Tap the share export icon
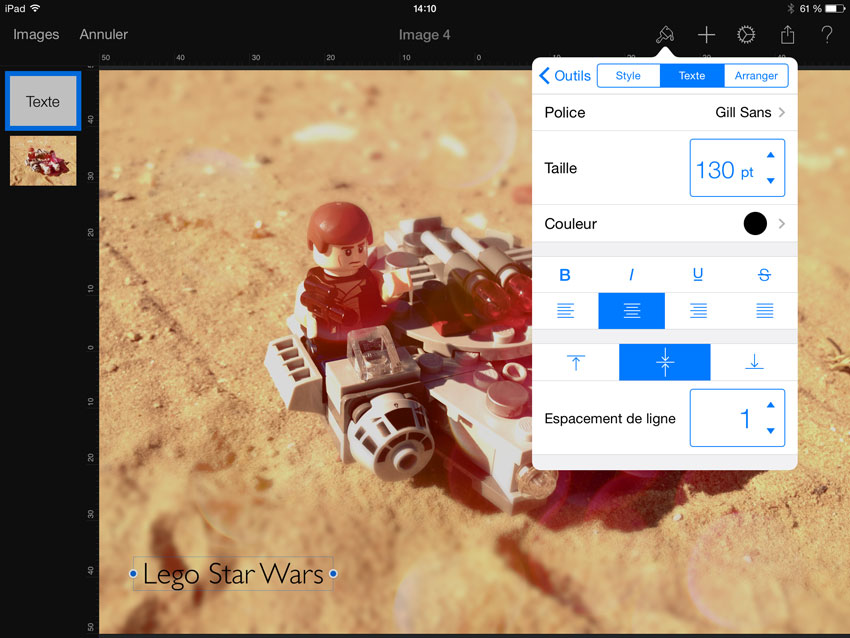850x638 pixels. coord(787,35)
